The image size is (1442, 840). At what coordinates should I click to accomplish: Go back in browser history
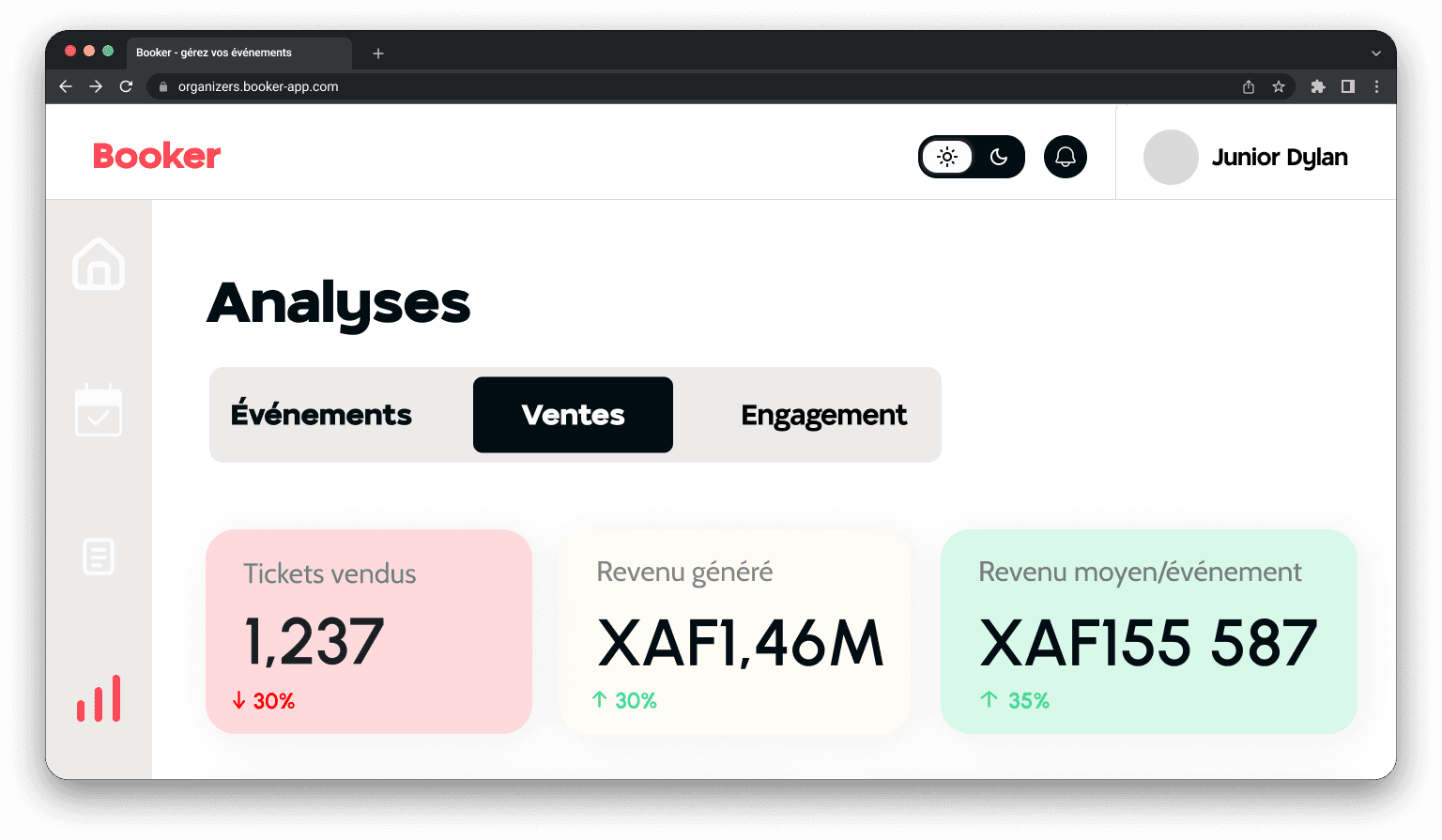click(66, 86)
